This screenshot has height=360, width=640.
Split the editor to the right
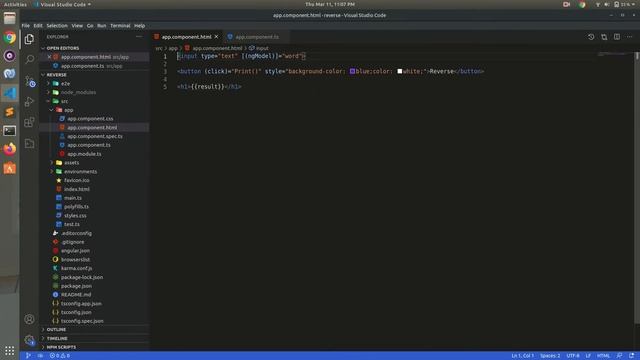617,37
